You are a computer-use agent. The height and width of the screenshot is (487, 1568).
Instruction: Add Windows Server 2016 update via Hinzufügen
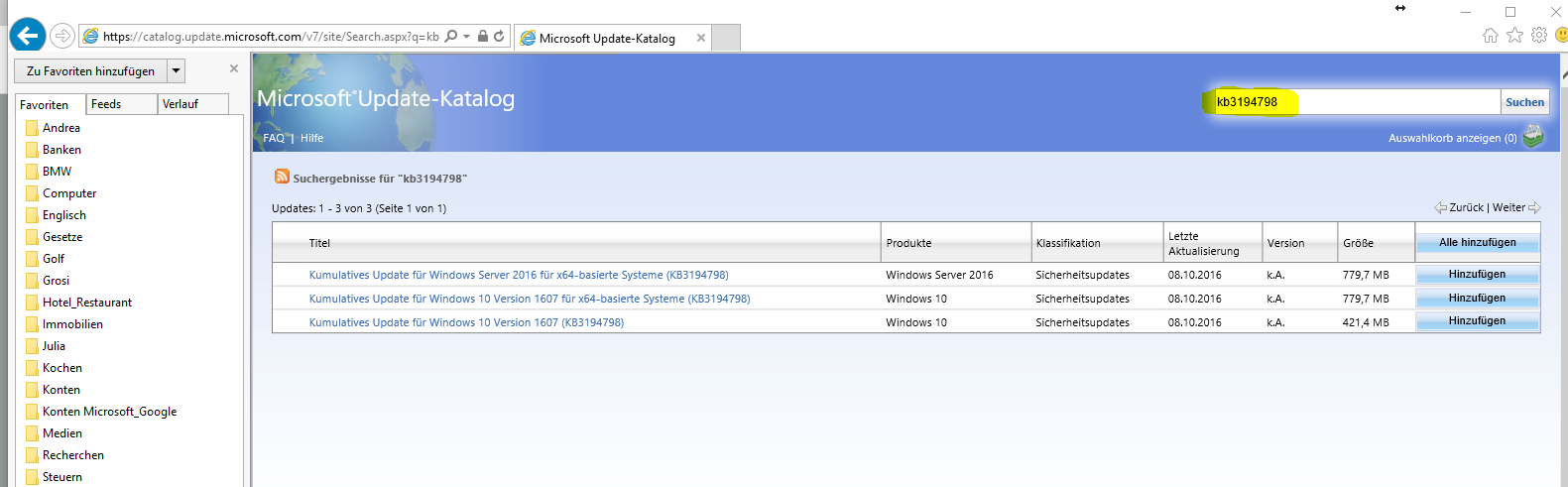pyautogui.click(x=1478, y=274)
